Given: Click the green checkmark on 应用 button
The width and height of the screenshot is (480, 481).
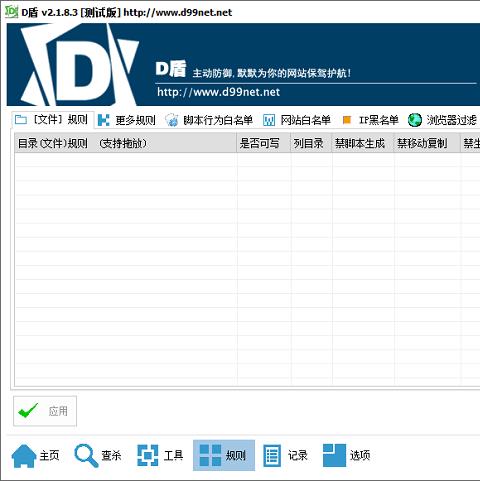Looking at the screenshot, I should coord(28,410).
